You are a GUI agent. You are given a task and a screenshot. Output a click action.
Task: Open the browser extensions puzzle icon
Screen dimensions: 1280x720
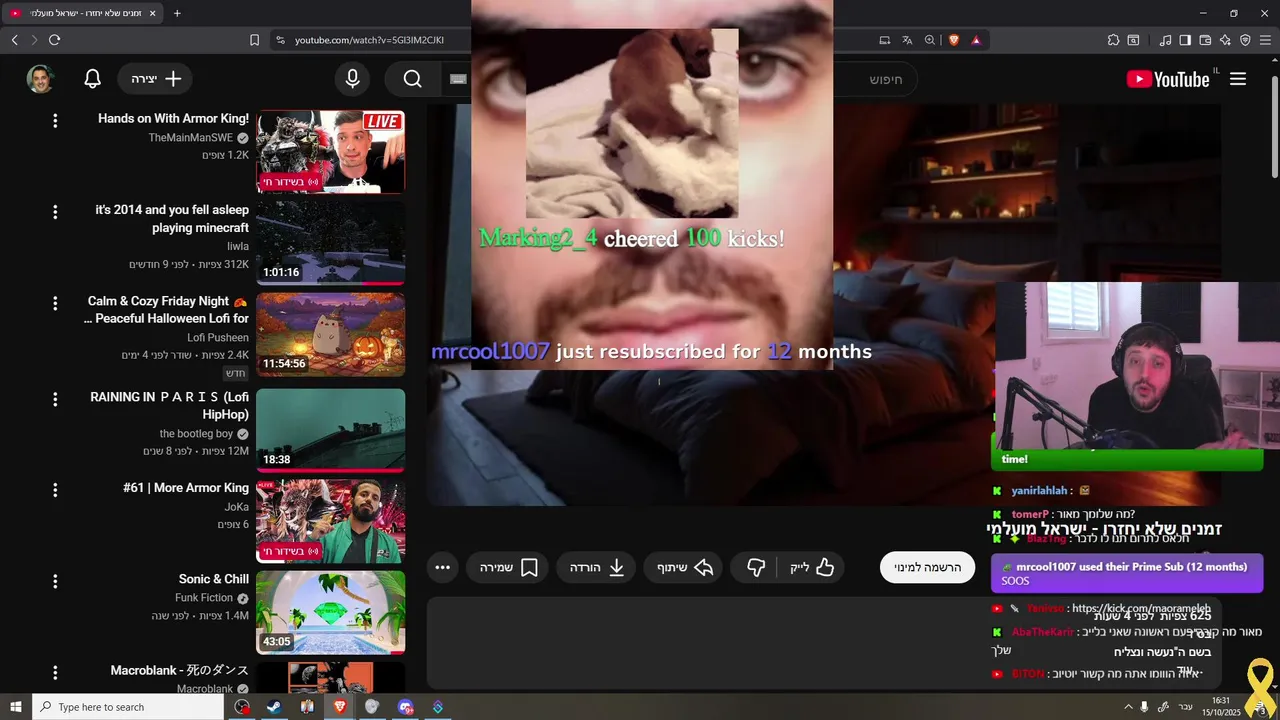click(1113, 40)
